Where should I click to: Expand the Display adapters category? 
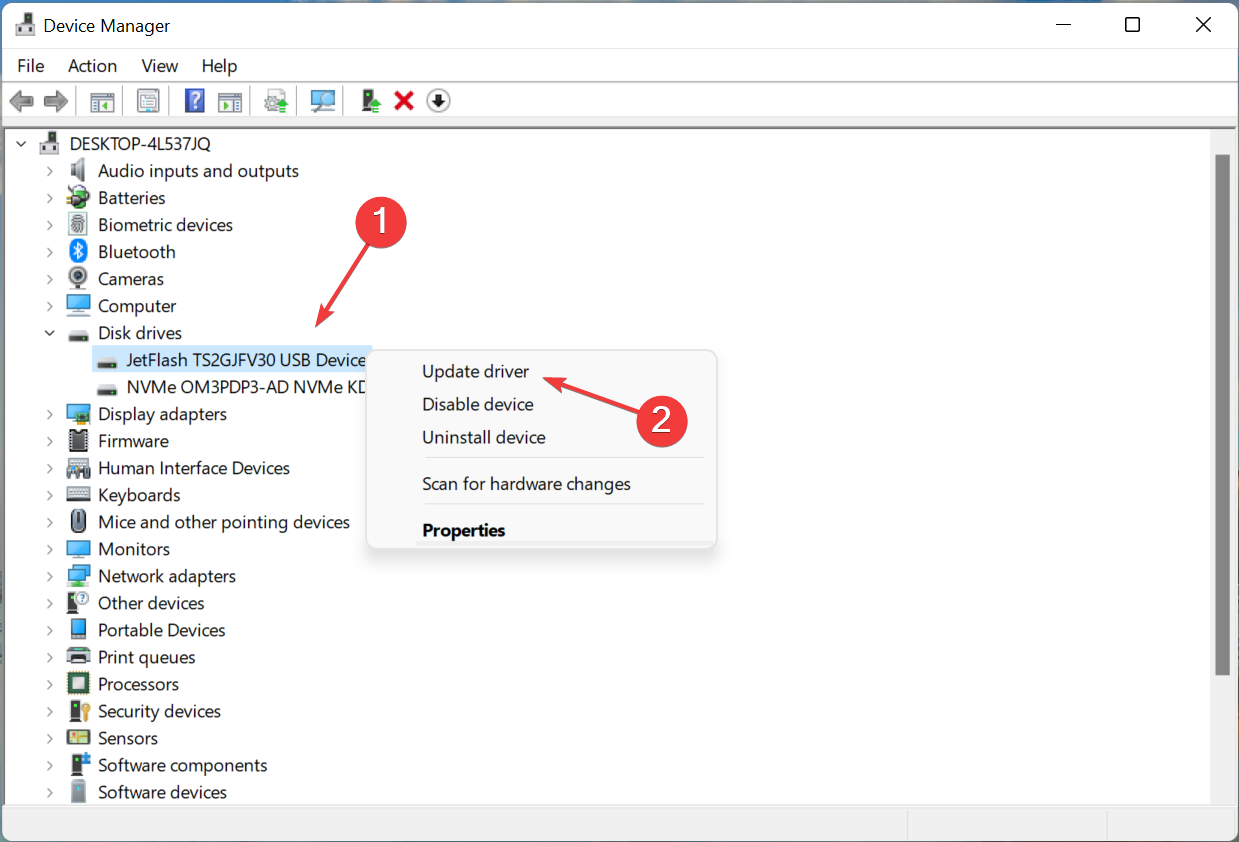coord(50,413)
